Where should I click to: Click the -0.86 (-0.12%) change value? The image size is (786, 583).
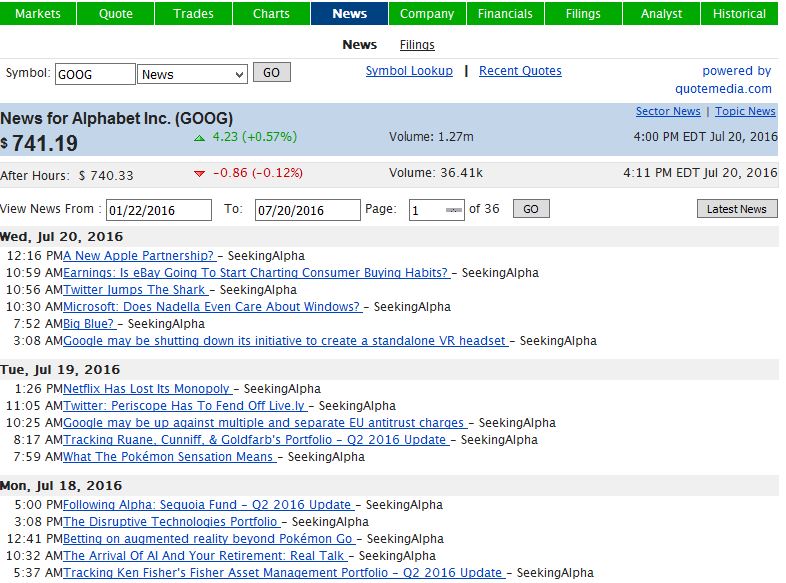click(x=258, y=172)
